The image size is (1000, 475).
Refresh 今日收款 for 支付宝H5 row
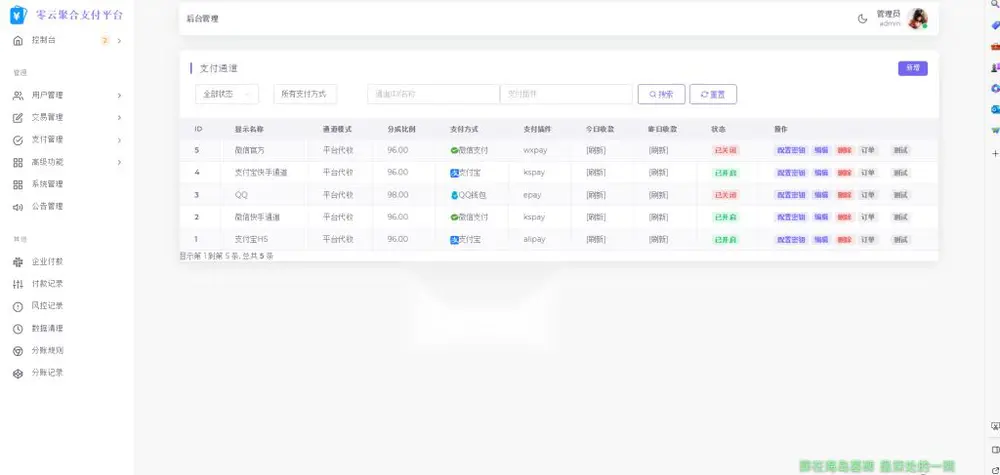point(596,240)
